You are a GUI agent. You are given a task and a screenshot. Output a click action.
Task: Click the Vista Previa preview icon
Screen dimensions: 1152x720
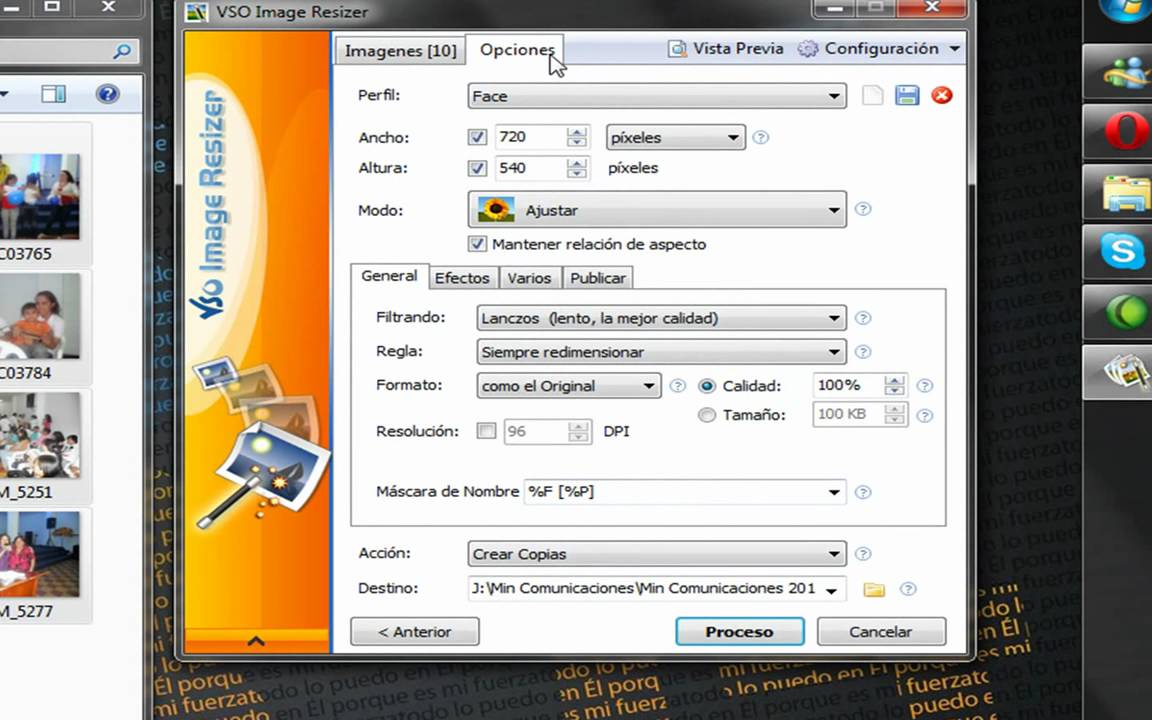677,49
